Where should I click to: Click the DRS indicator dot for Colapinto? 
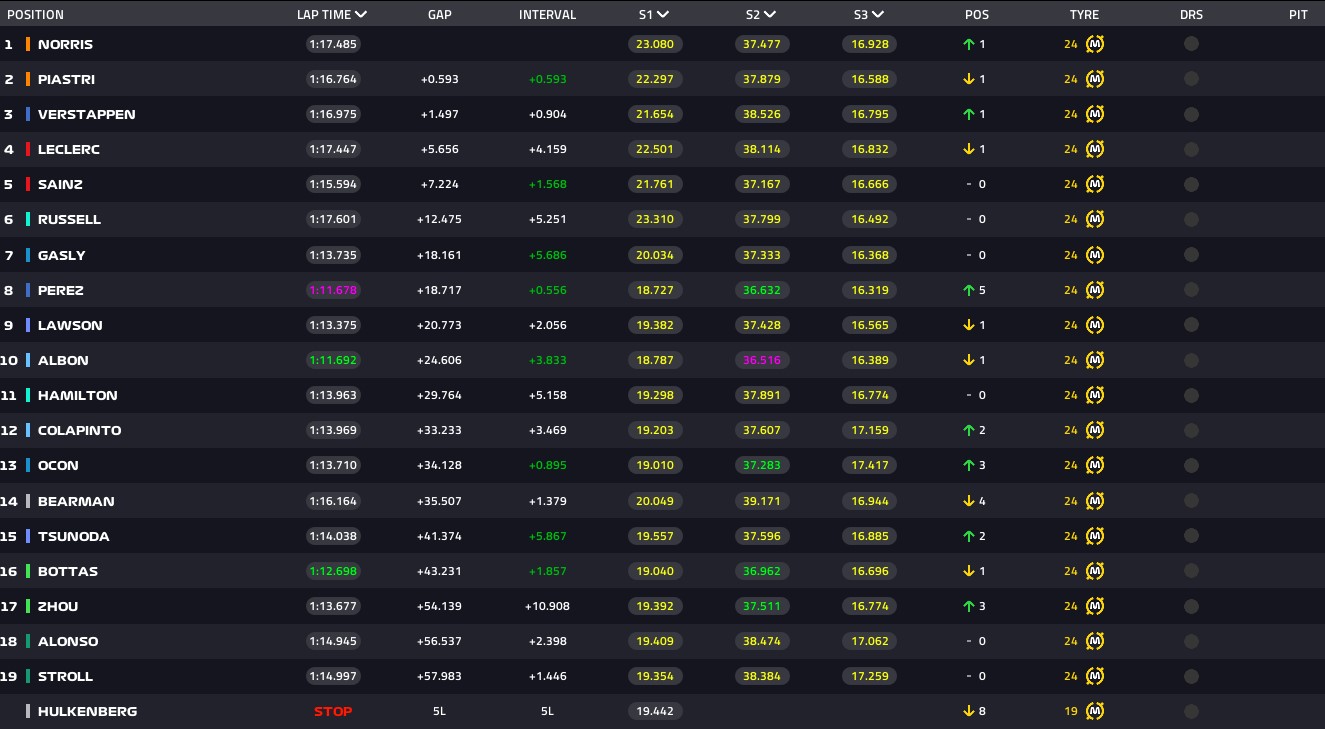[x=1191, y=430]
